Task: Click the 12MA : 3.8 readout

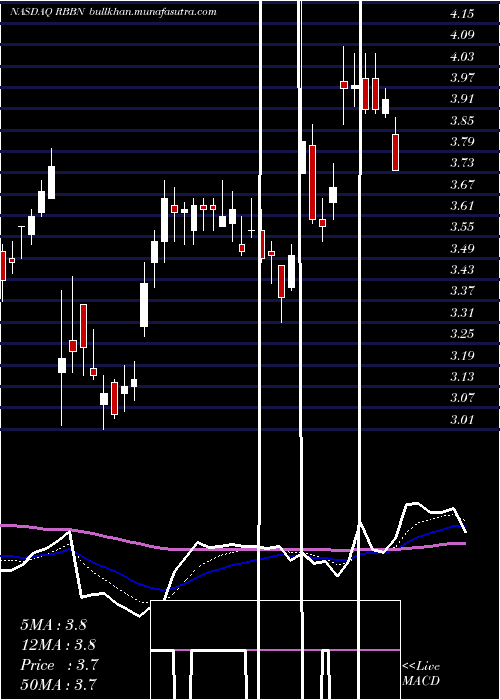Action: pyautogui.click(x=58, y=645)
